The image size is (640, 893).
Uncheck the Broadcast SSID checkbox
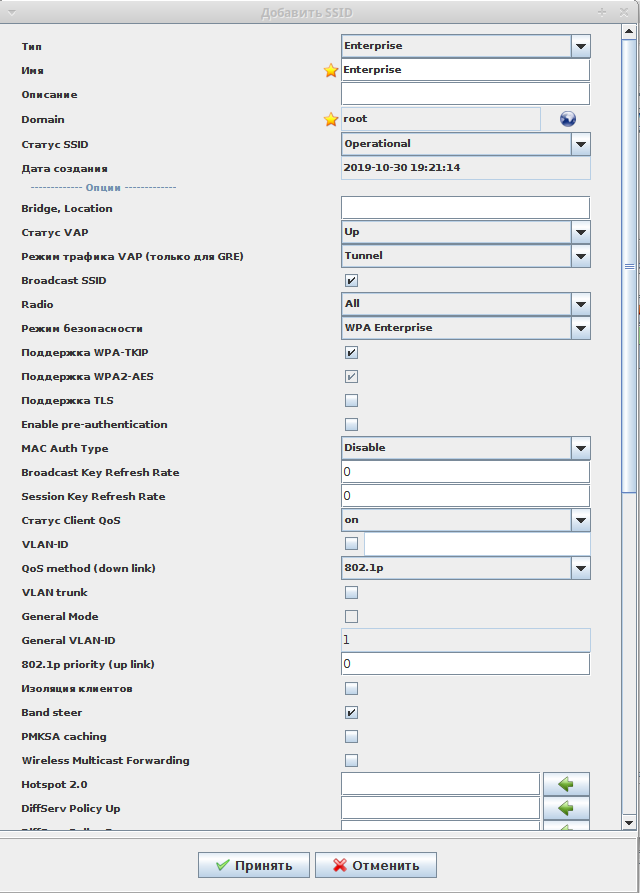pos(351,281)
